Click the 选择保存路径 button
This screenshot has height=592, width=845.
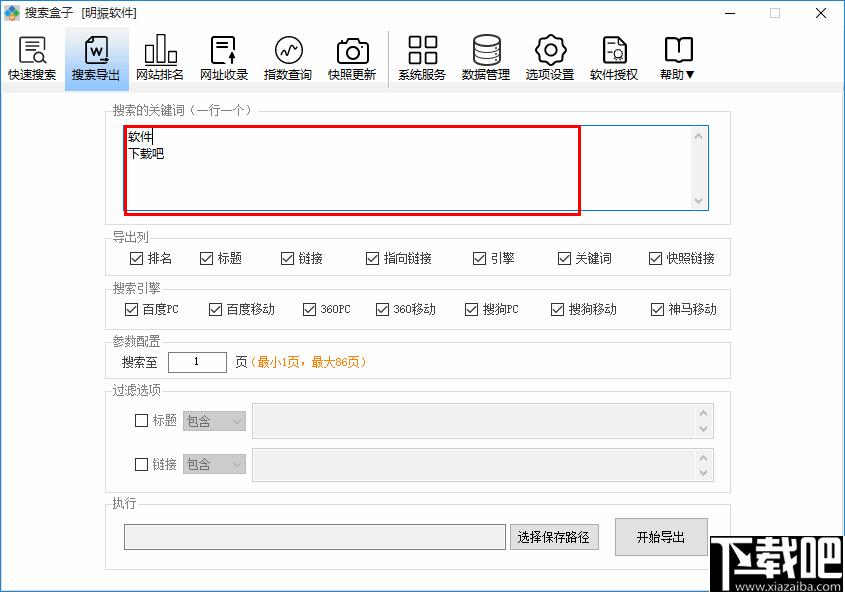(554, 537)
